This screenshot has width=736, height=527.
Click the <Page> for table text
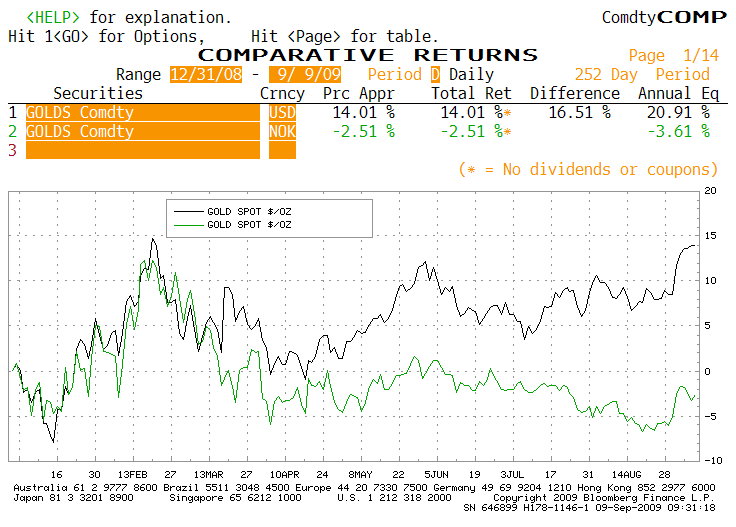pos(362,37)
